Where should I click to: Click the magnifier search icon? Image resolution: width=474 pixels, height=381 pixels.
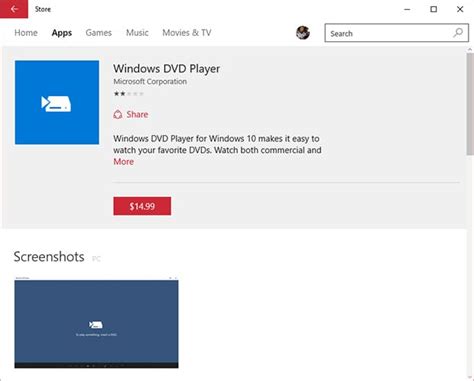(x=458, y=33)
